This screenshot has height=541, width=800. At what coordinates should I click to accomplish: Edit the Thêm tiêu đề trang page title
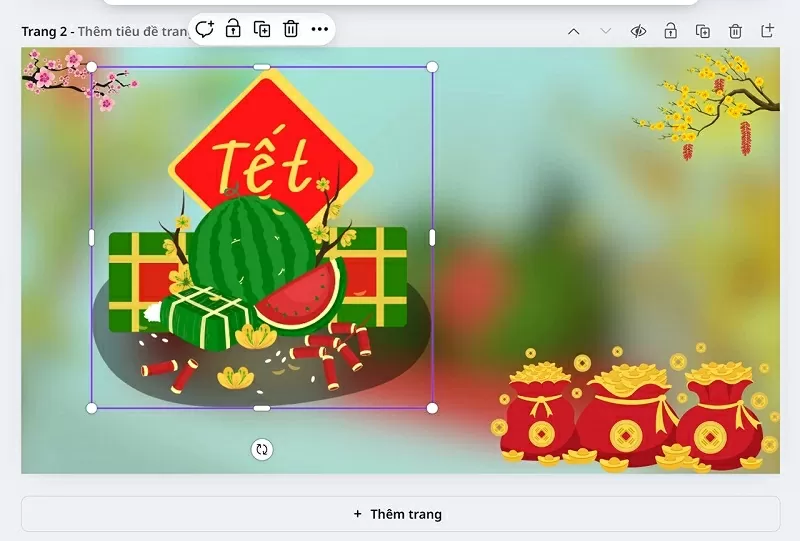click(134, 32)
